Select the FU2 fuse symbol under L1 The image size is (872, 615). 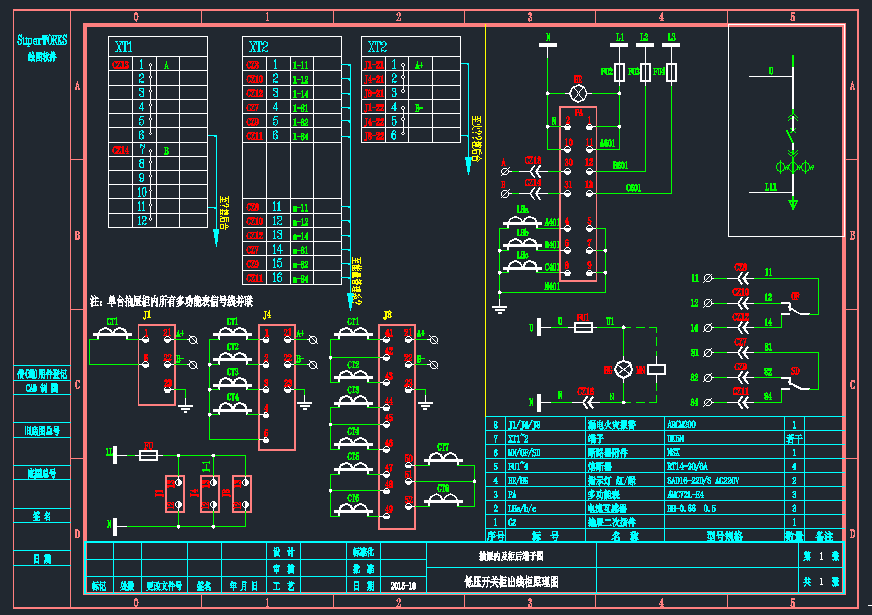[619, 72]
